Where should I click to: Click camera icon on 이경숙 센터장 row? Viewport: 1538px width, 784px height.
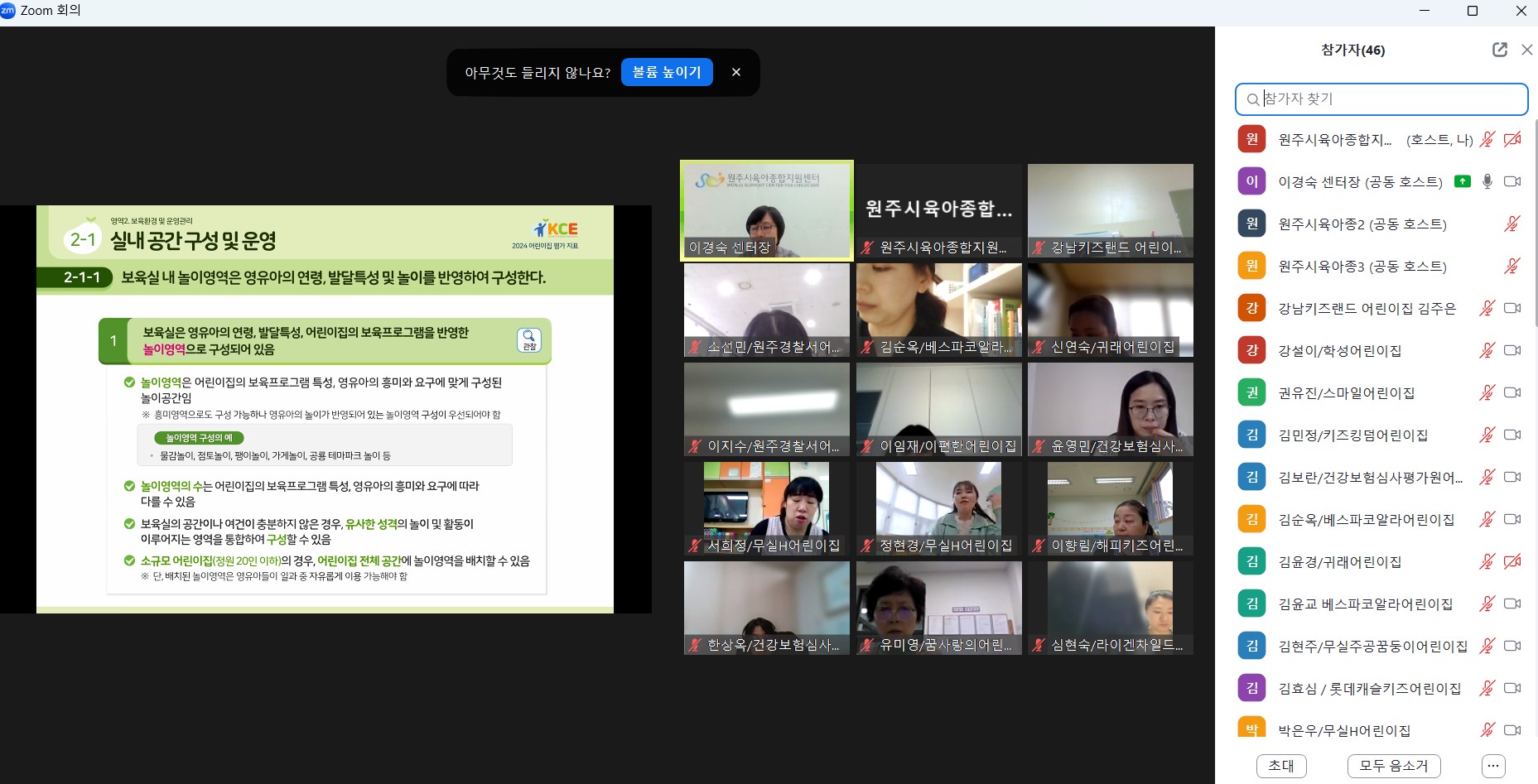point(1512,181)
